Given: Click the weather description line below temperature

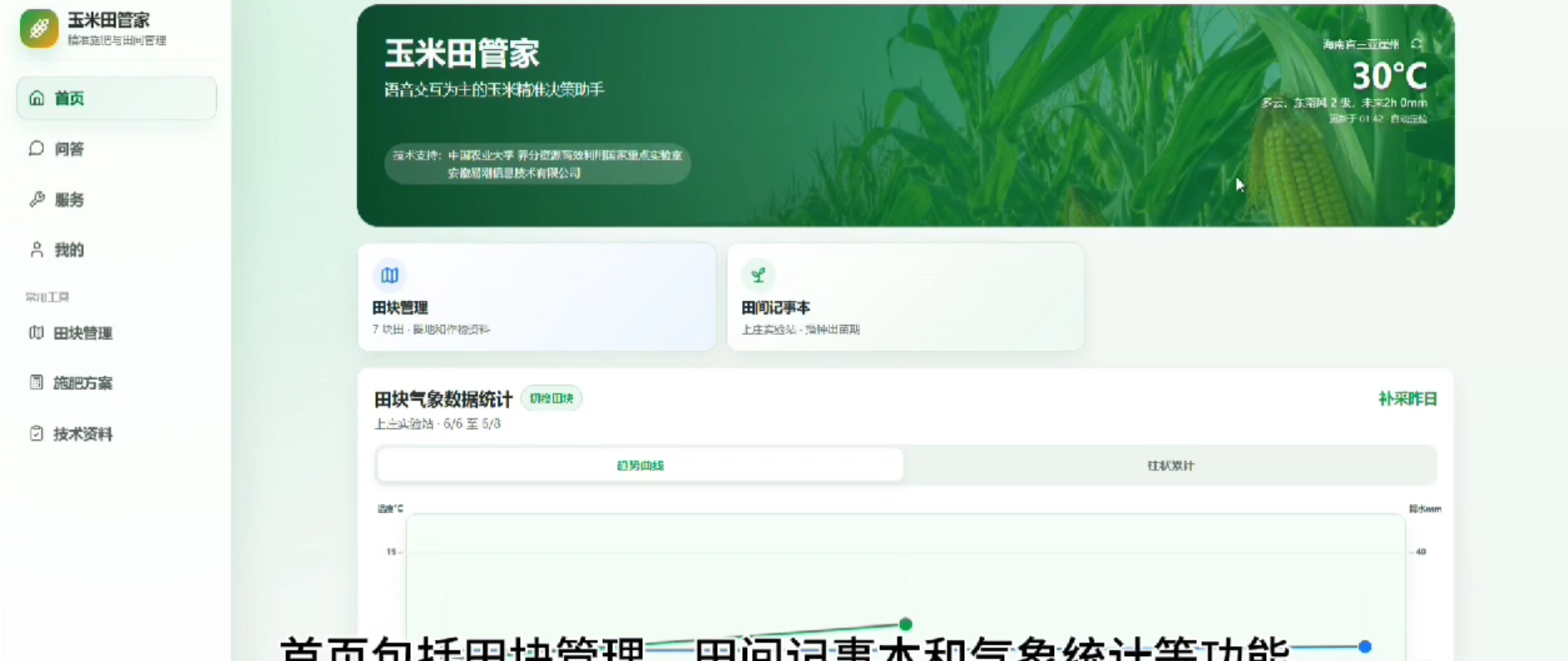Looking at the screenshot, I should (1343, 103).
